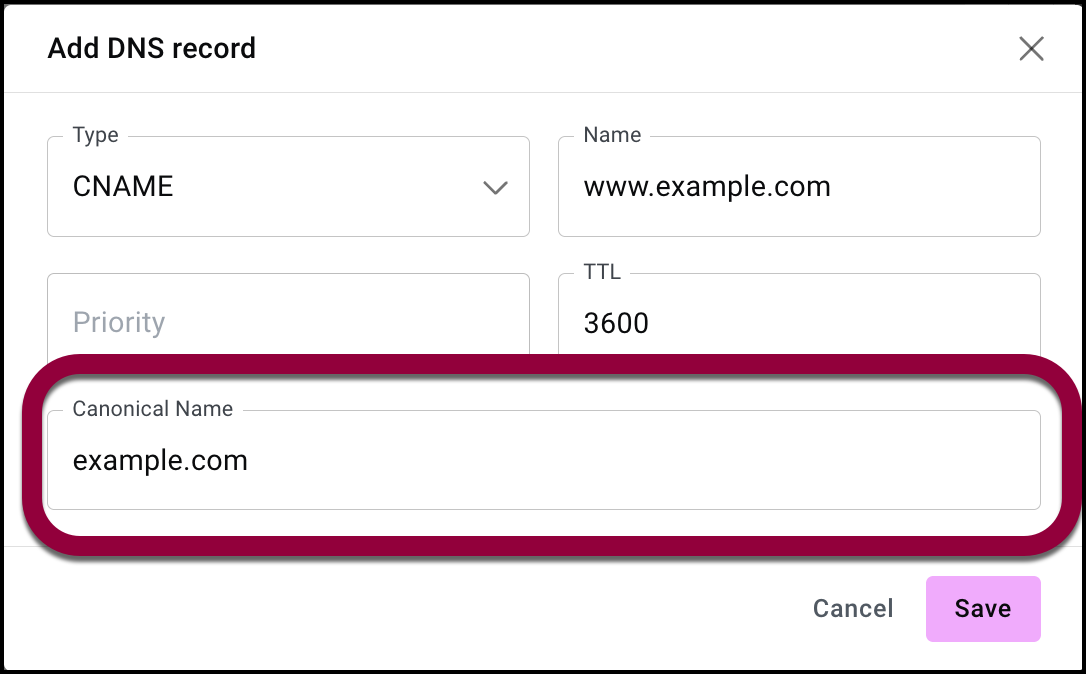Close the Add DNS record dialog
The width and height of the screenshot is (1086, 674).
(1031, 49)
